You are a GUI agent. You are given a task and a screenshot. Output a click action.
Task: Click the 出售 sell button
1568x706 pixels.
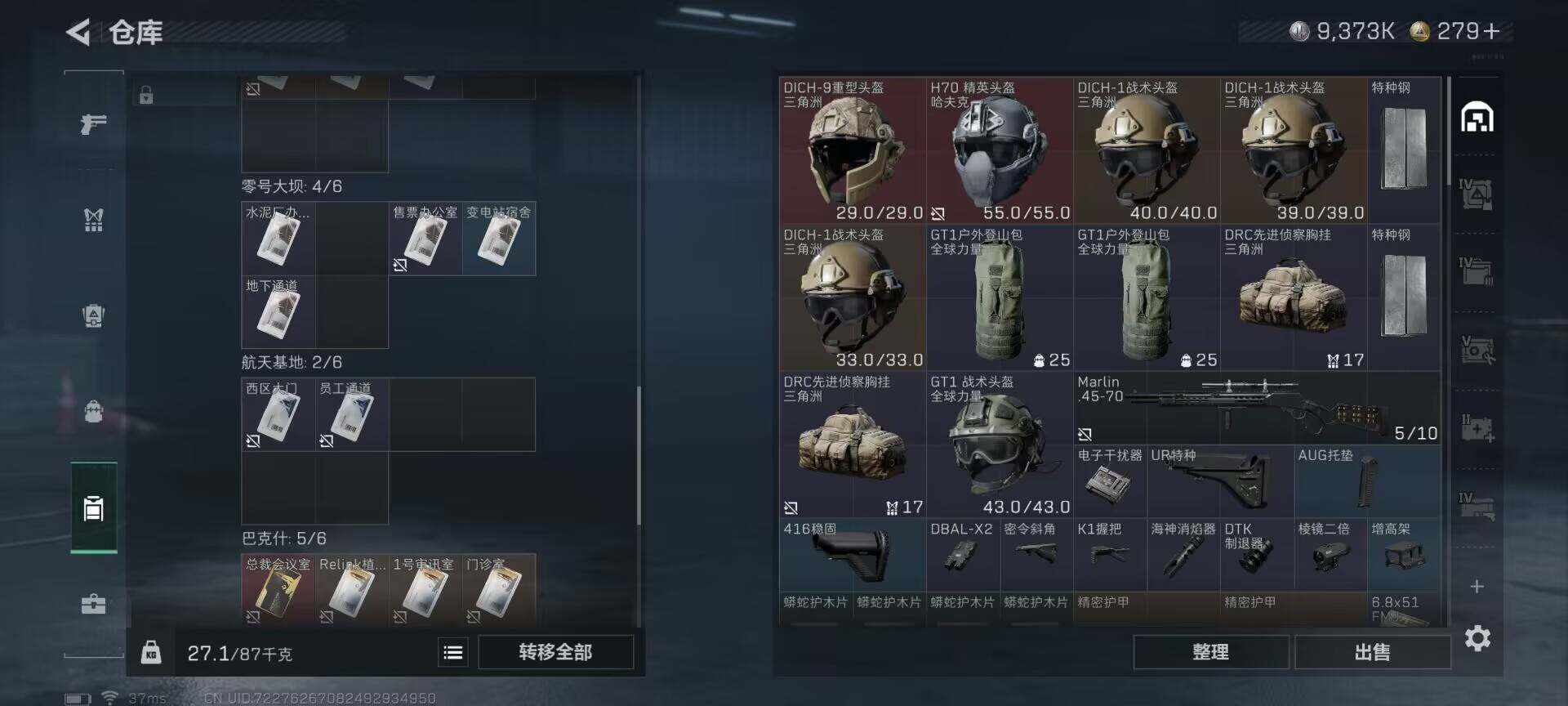[1372, 652]
